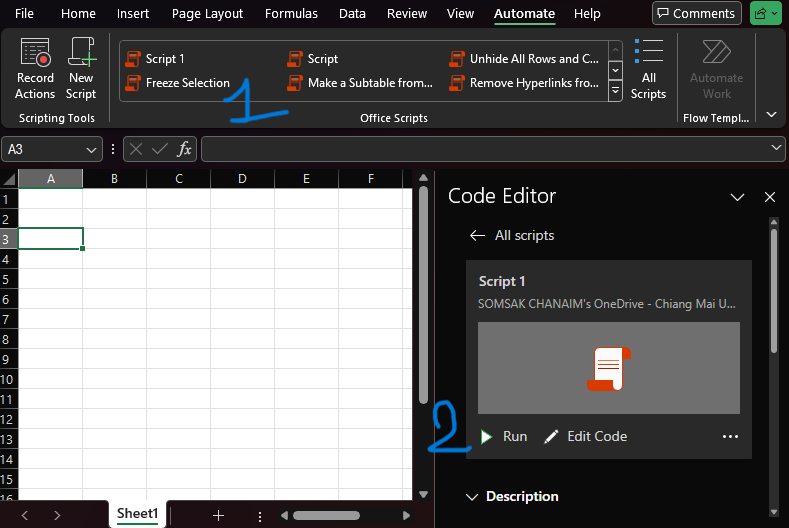
Task: Open the three-dot more options menu
Action: (730, 436)
